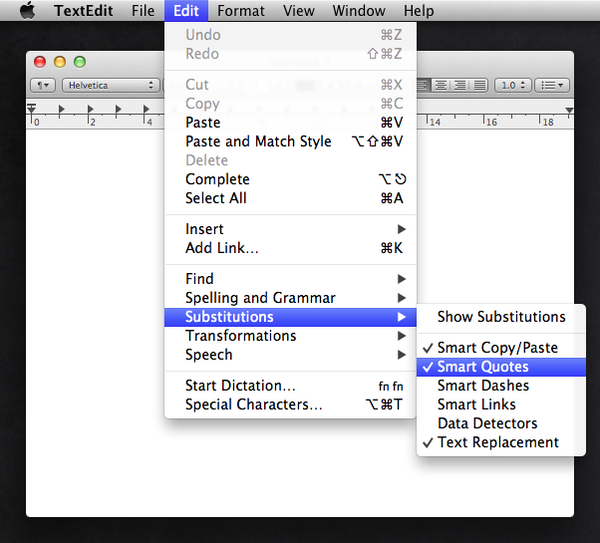
Task: Open the Format menu
Action: [241, 11]
